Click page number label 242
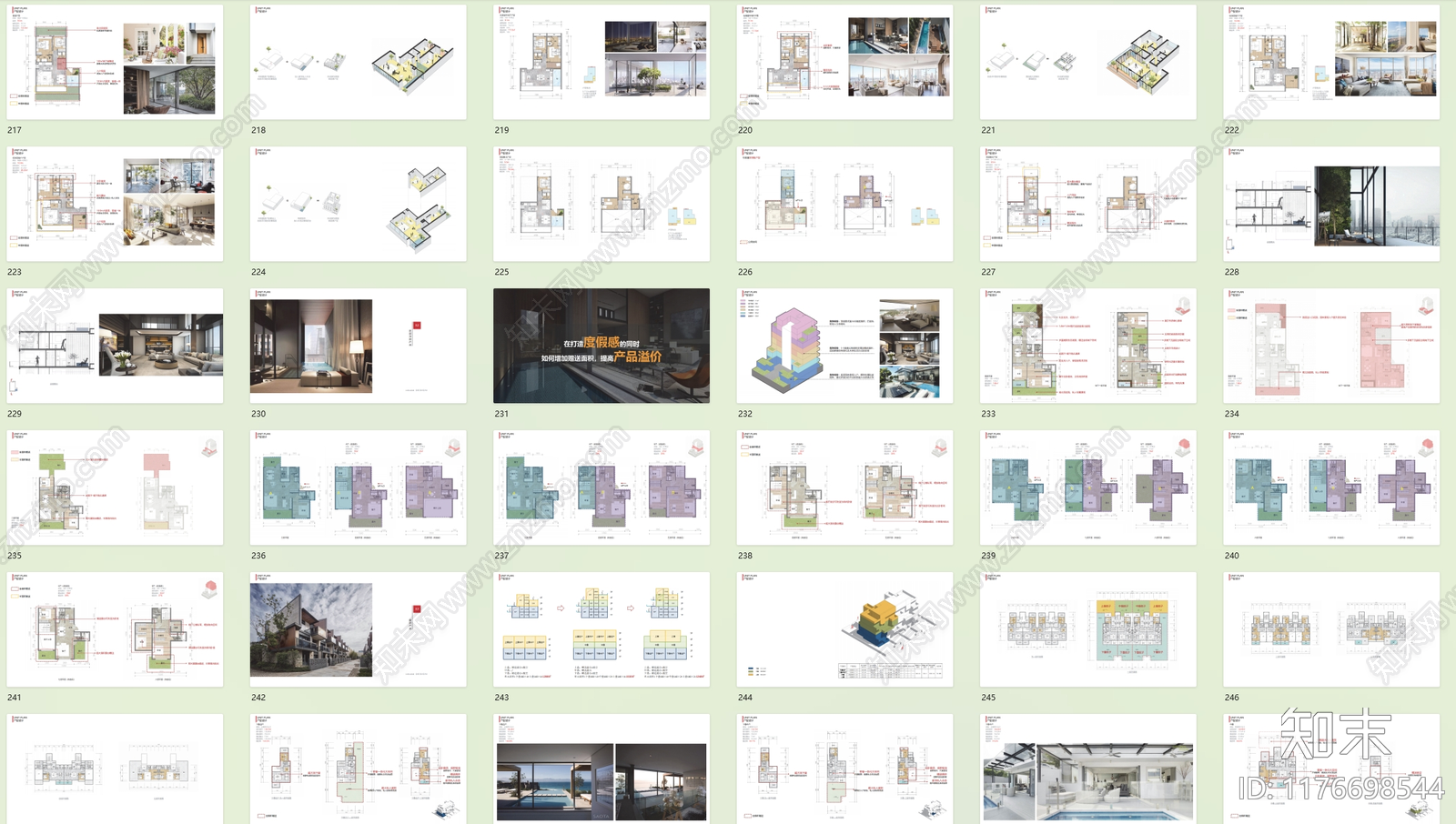This screenshot has height=824, width=1456. pos(258,698)
